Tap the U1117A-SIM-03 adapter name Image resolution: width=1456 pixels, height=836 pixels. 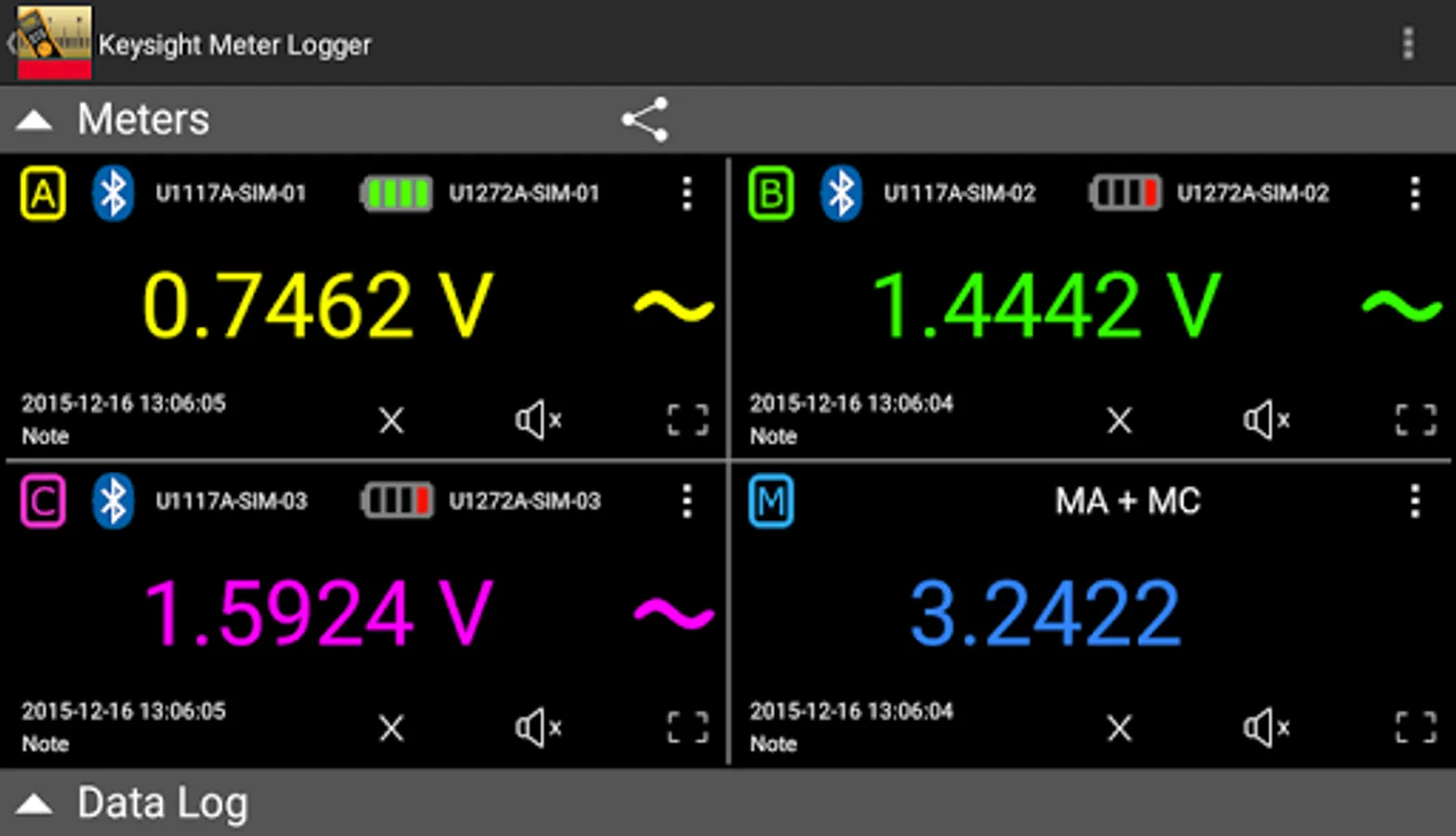click(230, 501)
